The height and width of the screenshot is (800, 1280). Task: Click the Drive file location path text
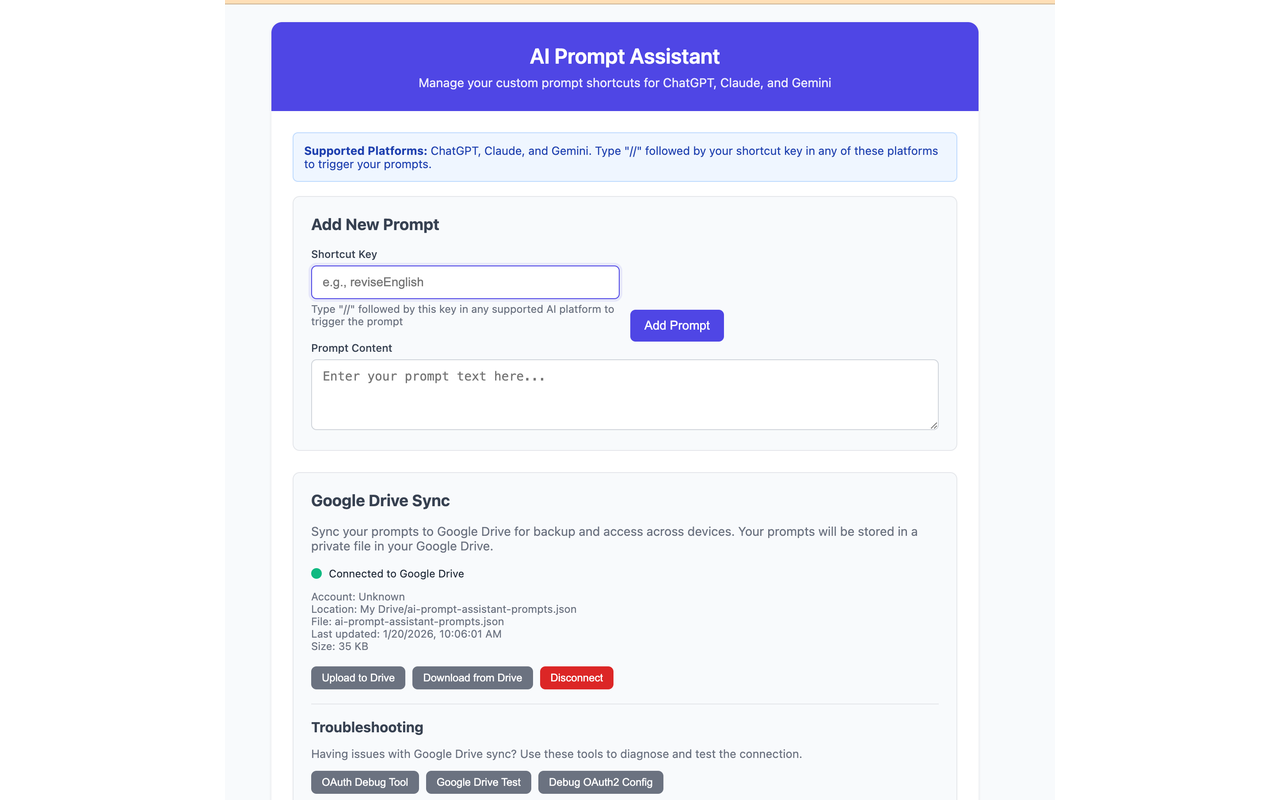(443, 609)
